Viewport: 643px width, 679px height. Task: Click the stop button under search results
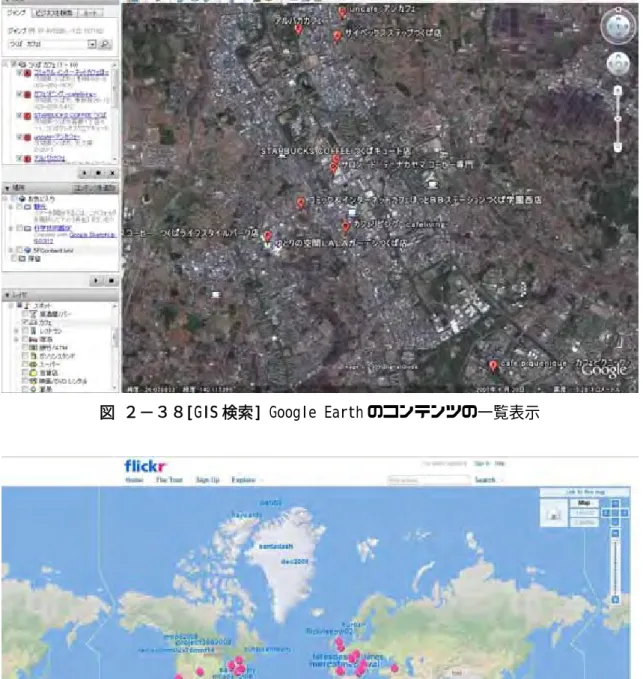[98, 173]
